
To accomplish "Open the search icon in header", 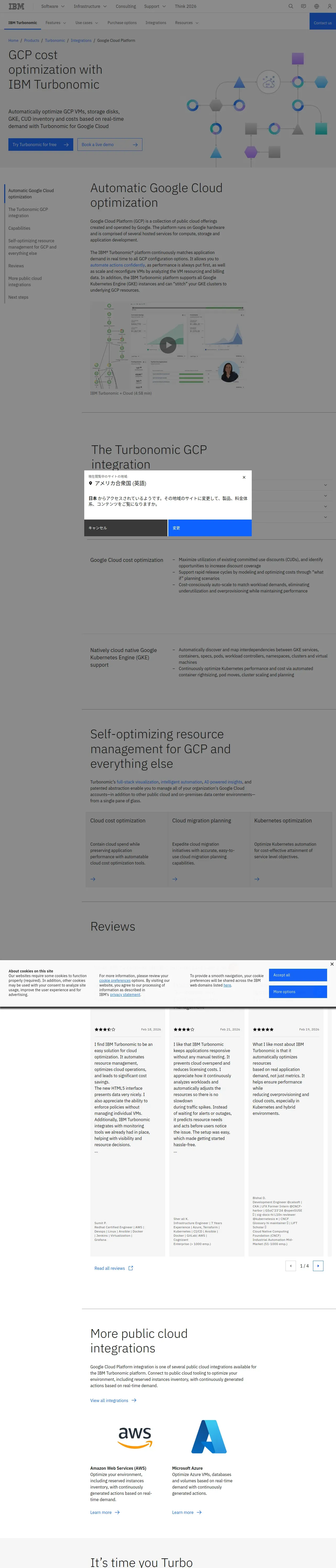I will (x=291, y=6).
